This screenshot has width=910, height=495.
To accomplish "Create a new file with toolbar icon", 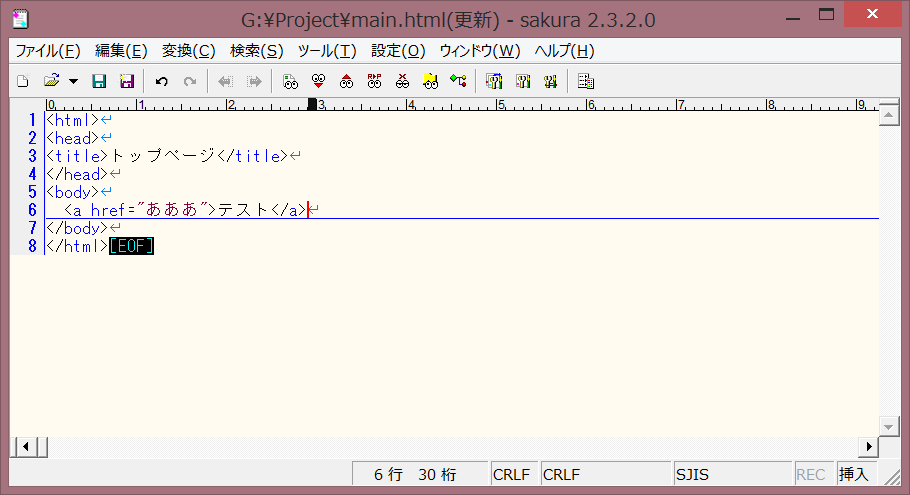I will pyautogui.click(x=23, y=81).
